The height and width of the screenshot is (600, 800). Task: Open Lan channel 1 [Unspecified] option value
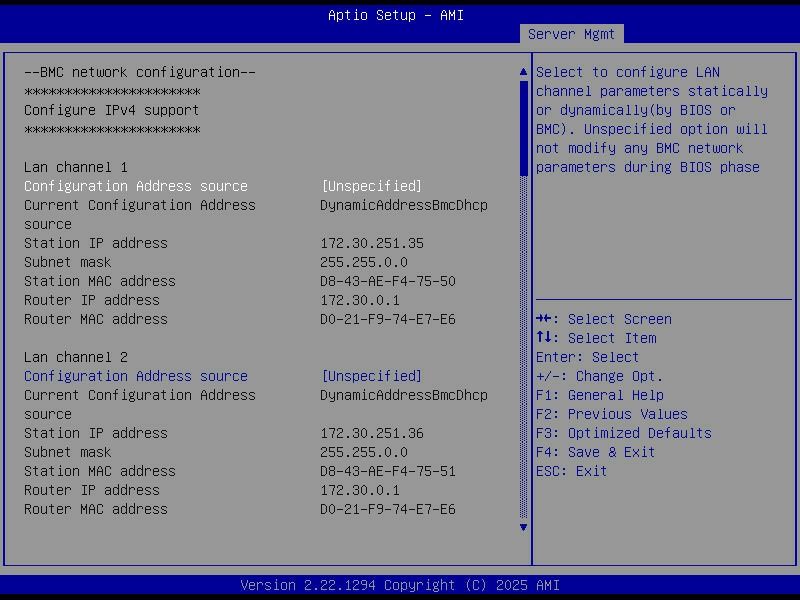[x=371, y=186]
